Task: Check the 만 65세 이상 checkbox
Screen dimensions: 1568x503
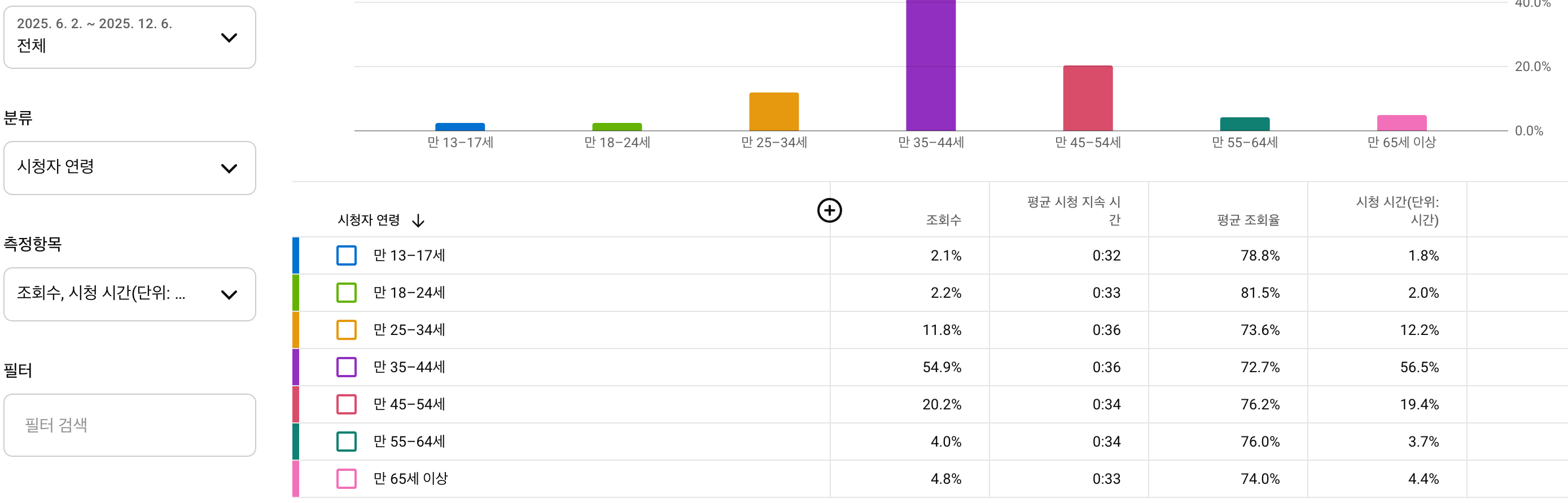Action: coord(347,478)
